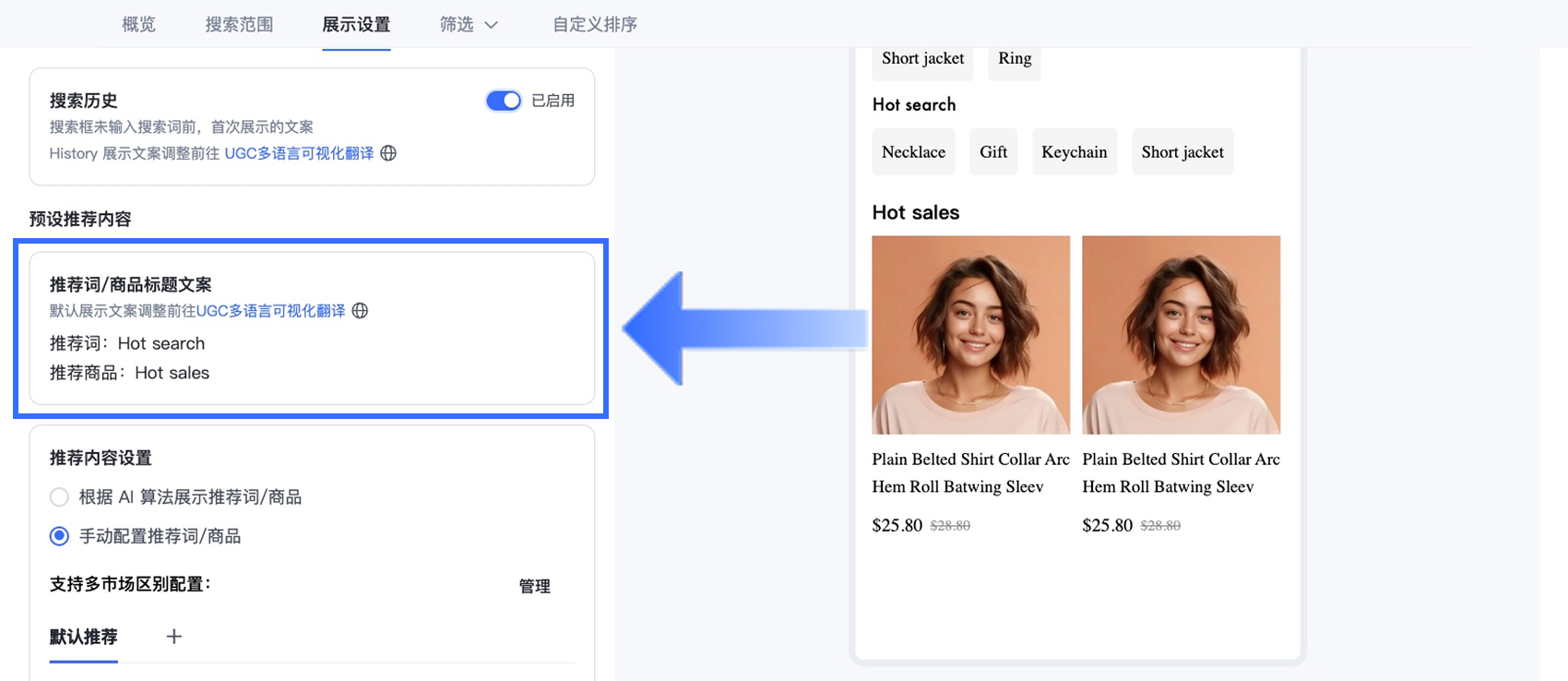Click the 推荐商品: Hot sales line
Viewport: 1568px width, 681px height.
130,373
